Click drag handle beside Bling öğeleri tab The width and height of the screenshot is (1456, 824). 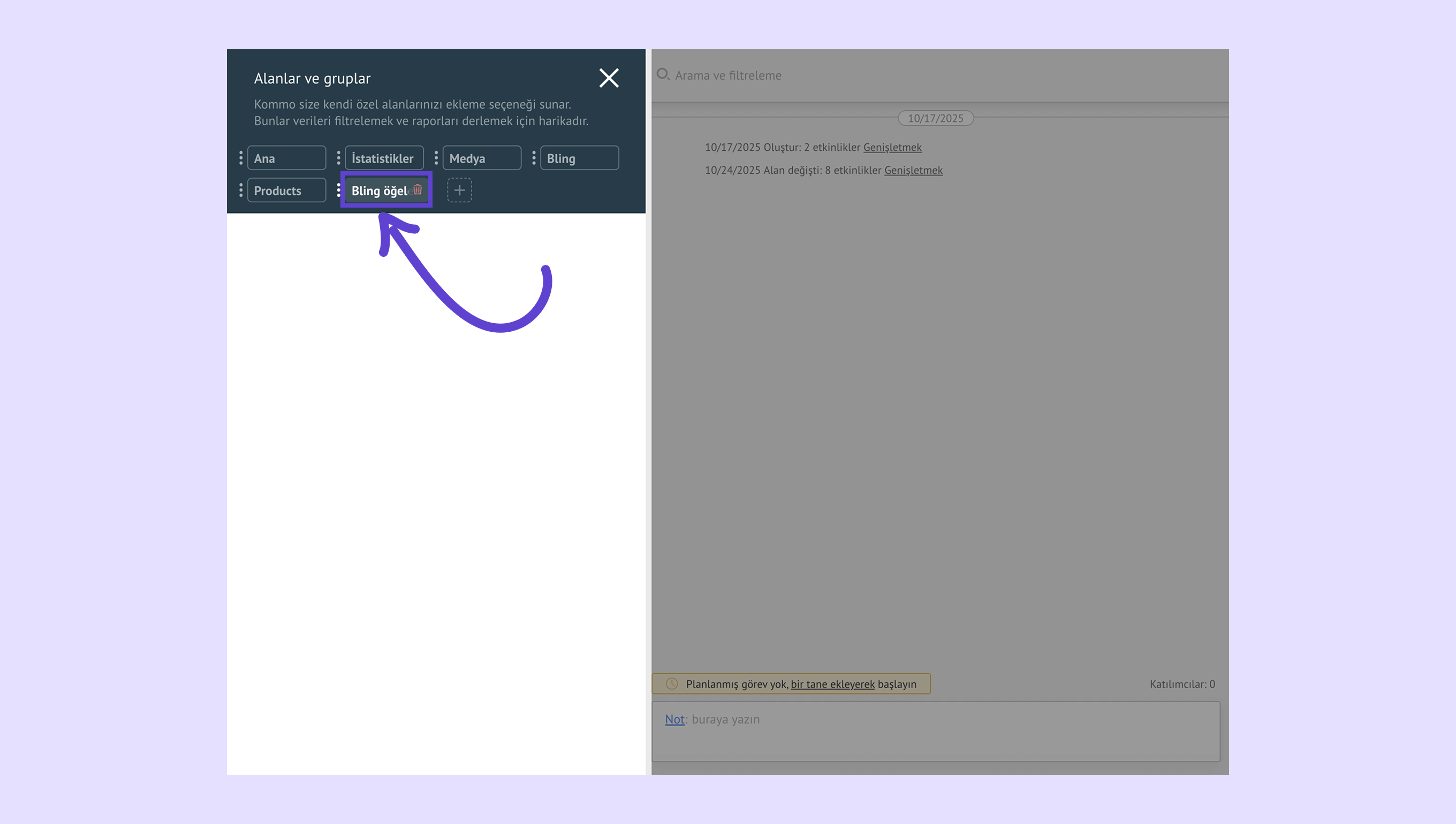pos(338,190)
